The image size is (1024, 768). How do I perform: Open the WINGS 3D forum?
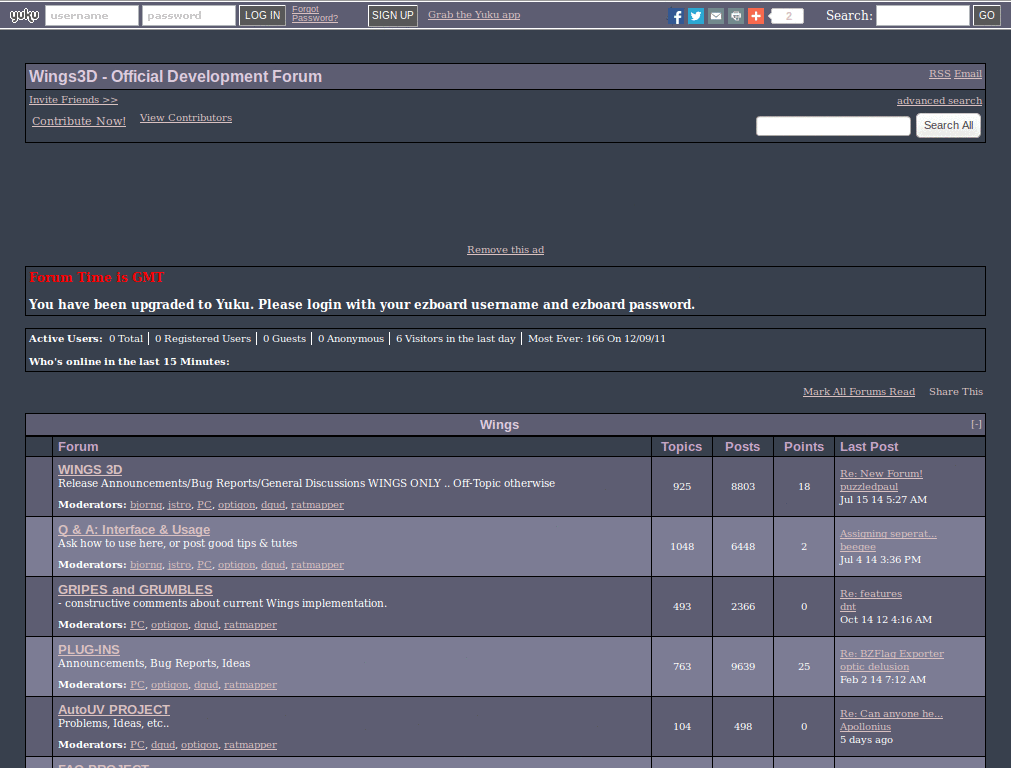pyautogui.click(x=90, y=470)
